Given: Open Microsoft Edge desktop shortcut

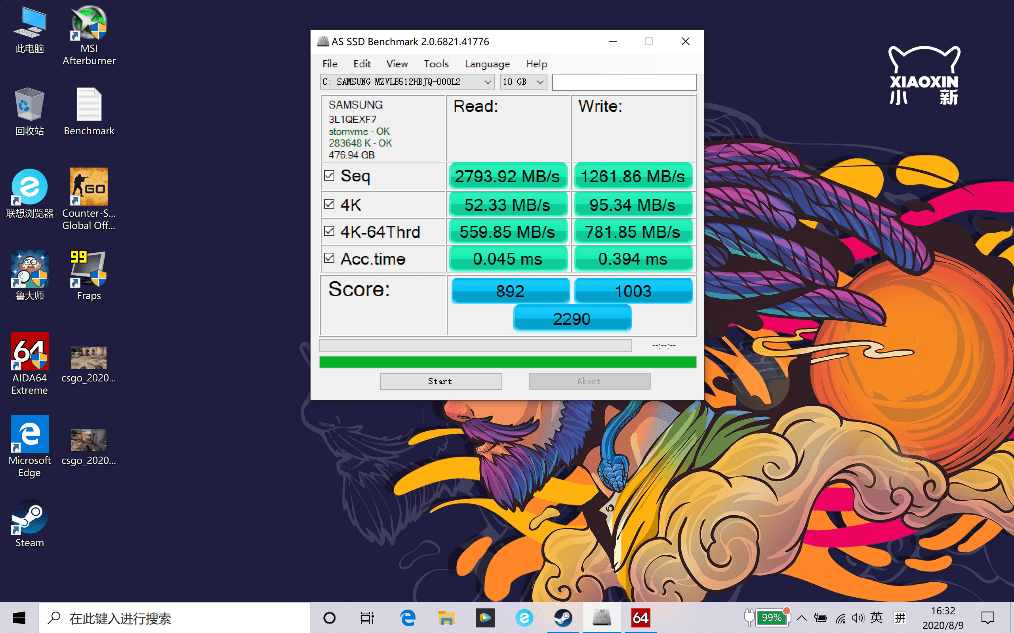Looking at the screenshot, I should point(29,435).
